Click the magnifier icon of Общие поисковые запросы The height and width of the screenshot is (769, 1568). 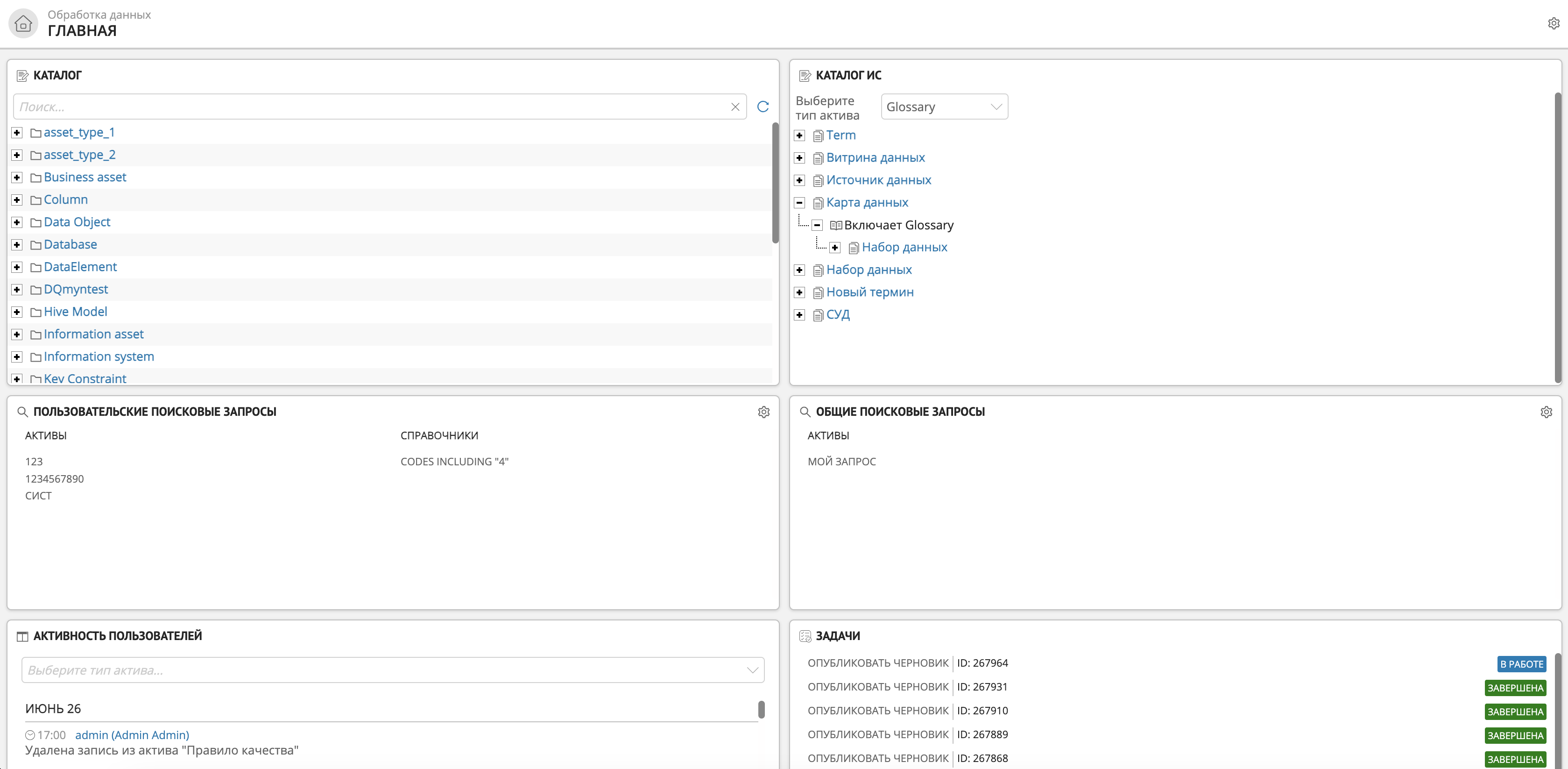tap(805, 412)
